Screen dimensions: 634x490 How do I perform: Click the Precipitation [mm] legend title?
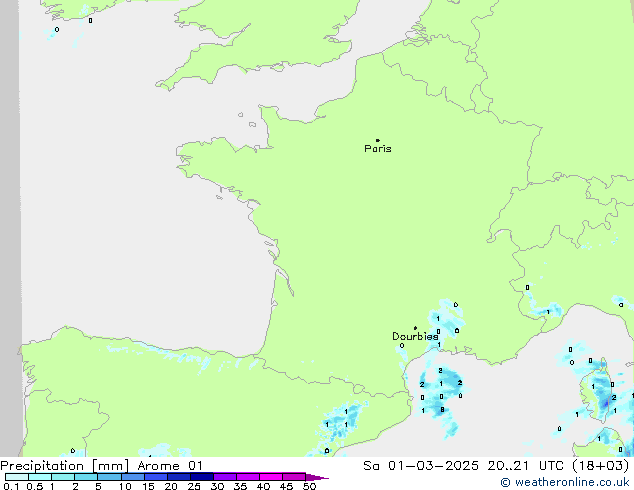(x=64, y=466)
